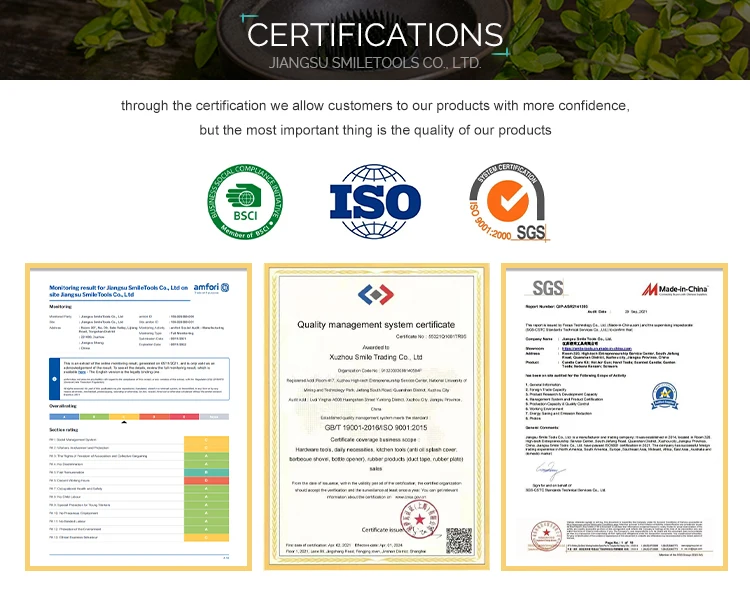Image resolution: width=750 pixels, height=616 pixels.
Task: Click the red-blue diamond logo on quality certificate
Action: tap(376, 294)
